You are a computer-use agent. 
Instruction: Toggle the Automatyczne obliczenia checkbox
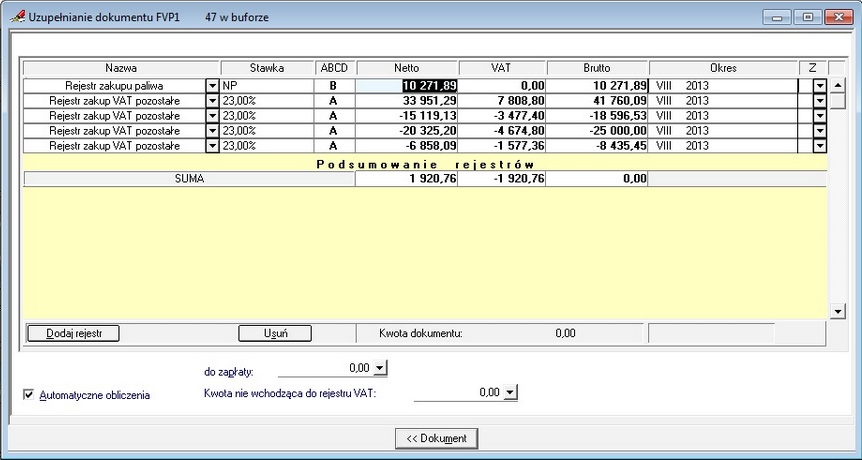pos(29,395)
